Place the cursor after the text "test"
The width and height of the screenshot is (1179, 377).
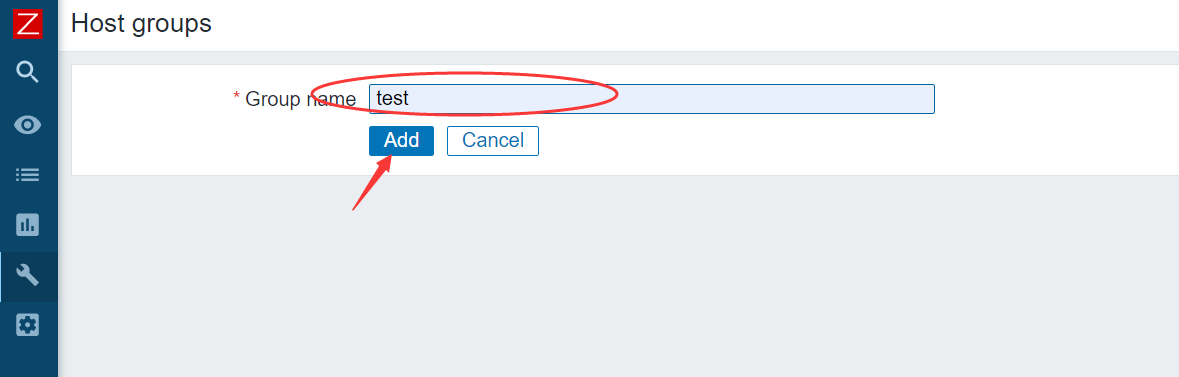tap(411, 99)
